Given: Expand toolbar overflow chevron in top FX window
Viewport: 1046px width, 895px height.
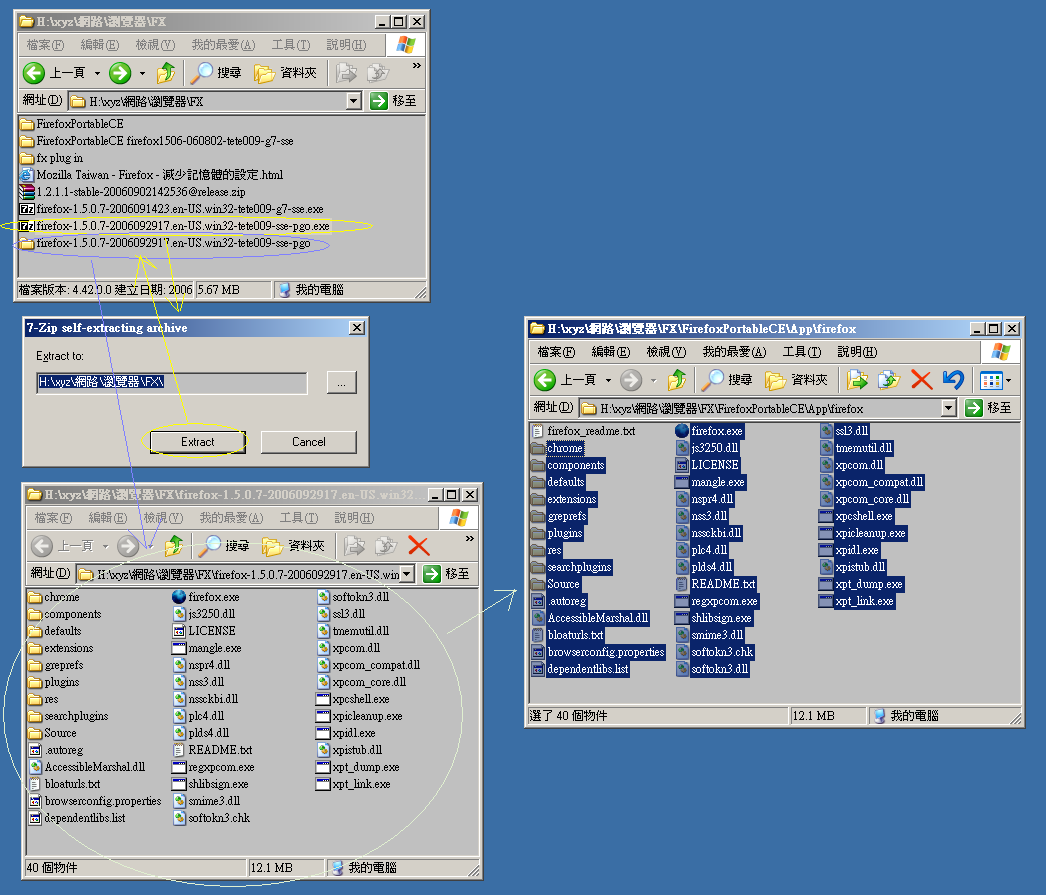Looking at the screenshot, I should (x=416, y=66).
